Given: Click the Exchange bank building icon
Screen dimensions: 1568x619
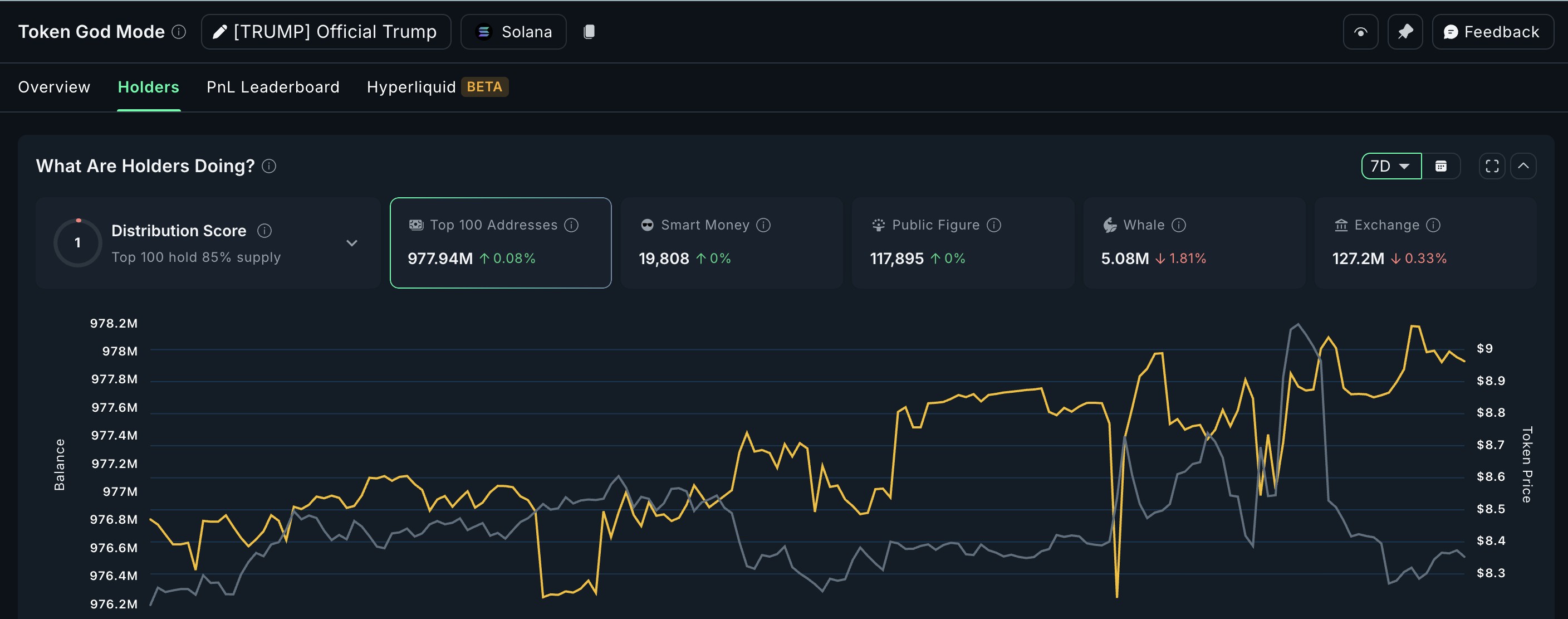Looking at the screenshot, I should [x=1341, y=226].
